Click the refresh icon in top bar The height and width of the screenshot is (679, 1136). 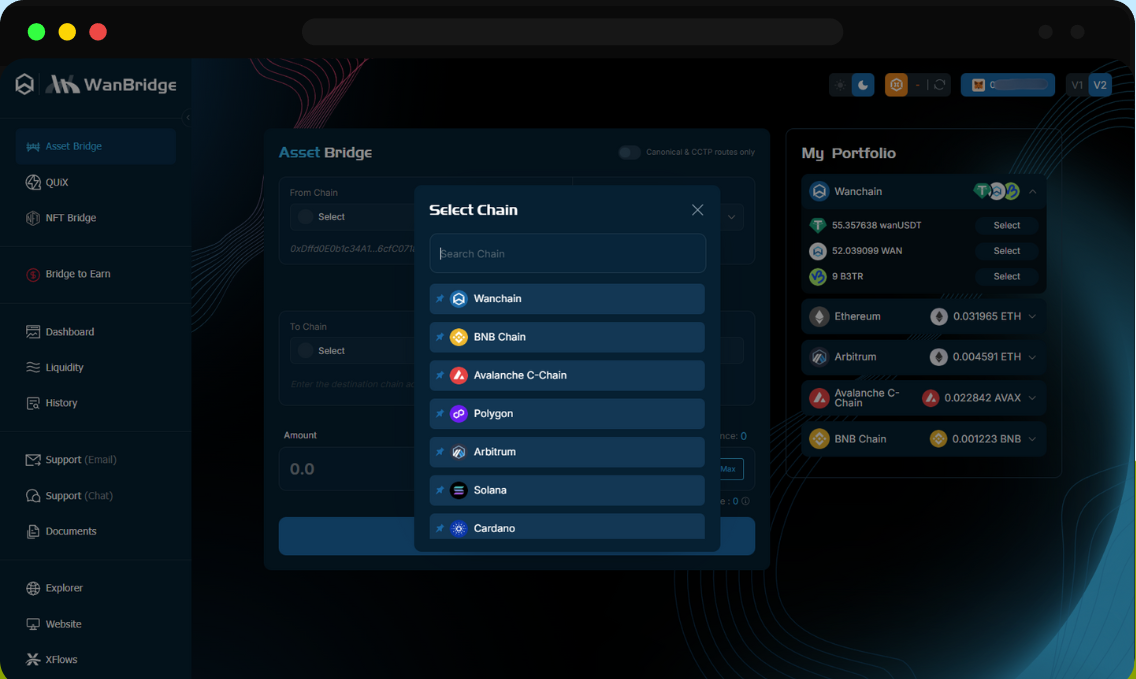939,85
